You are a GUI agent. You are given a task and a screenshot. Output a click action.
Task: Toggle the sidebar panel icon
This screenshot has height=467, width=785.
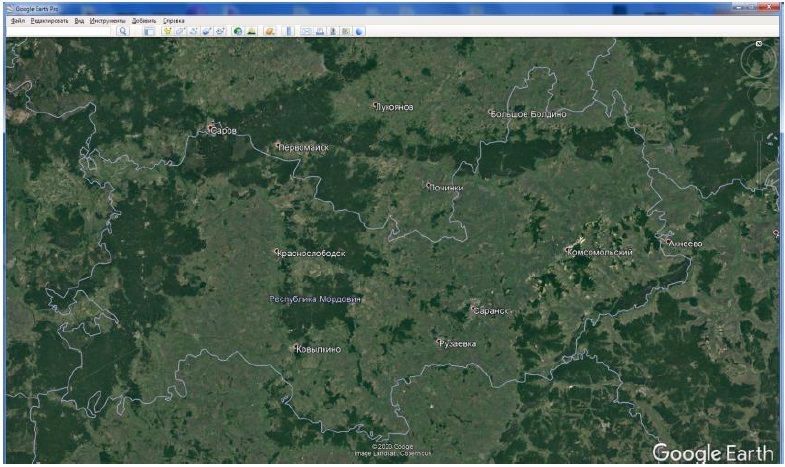pos(149,31)
